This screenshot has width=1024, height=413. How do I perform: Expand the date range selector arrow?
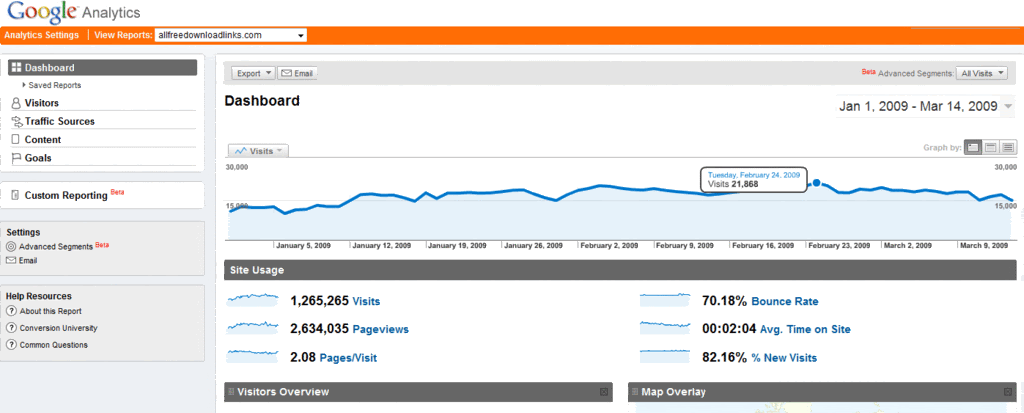pyautogui.click(x=1009, y=107)
